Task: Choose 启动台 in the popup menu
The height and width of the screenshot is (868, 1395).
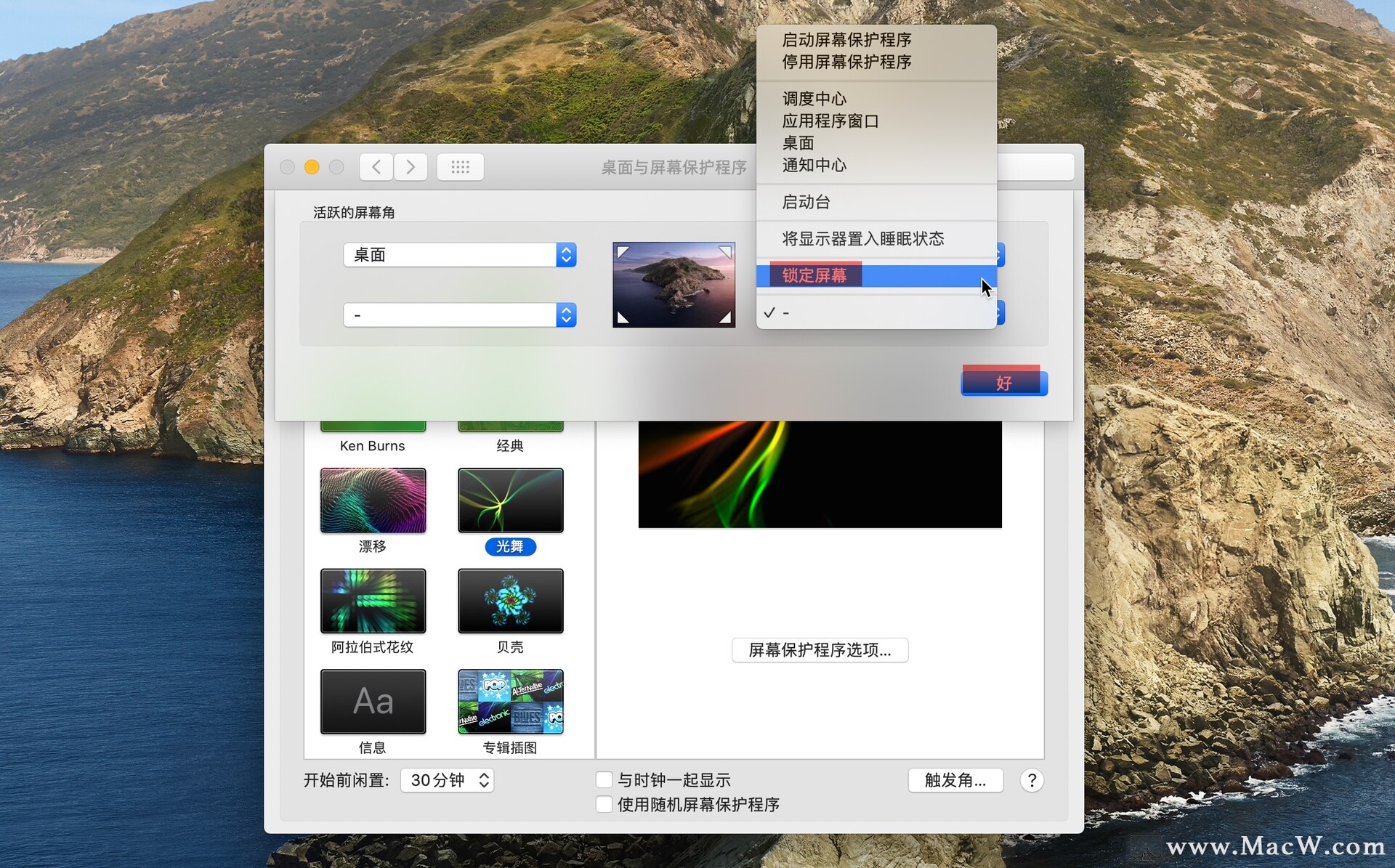Action: (805, 202)
